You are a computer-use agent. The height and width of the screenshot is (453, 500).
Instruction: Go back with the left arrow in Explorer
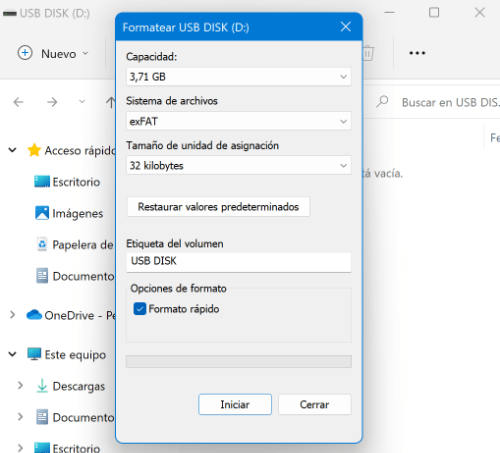19,102
